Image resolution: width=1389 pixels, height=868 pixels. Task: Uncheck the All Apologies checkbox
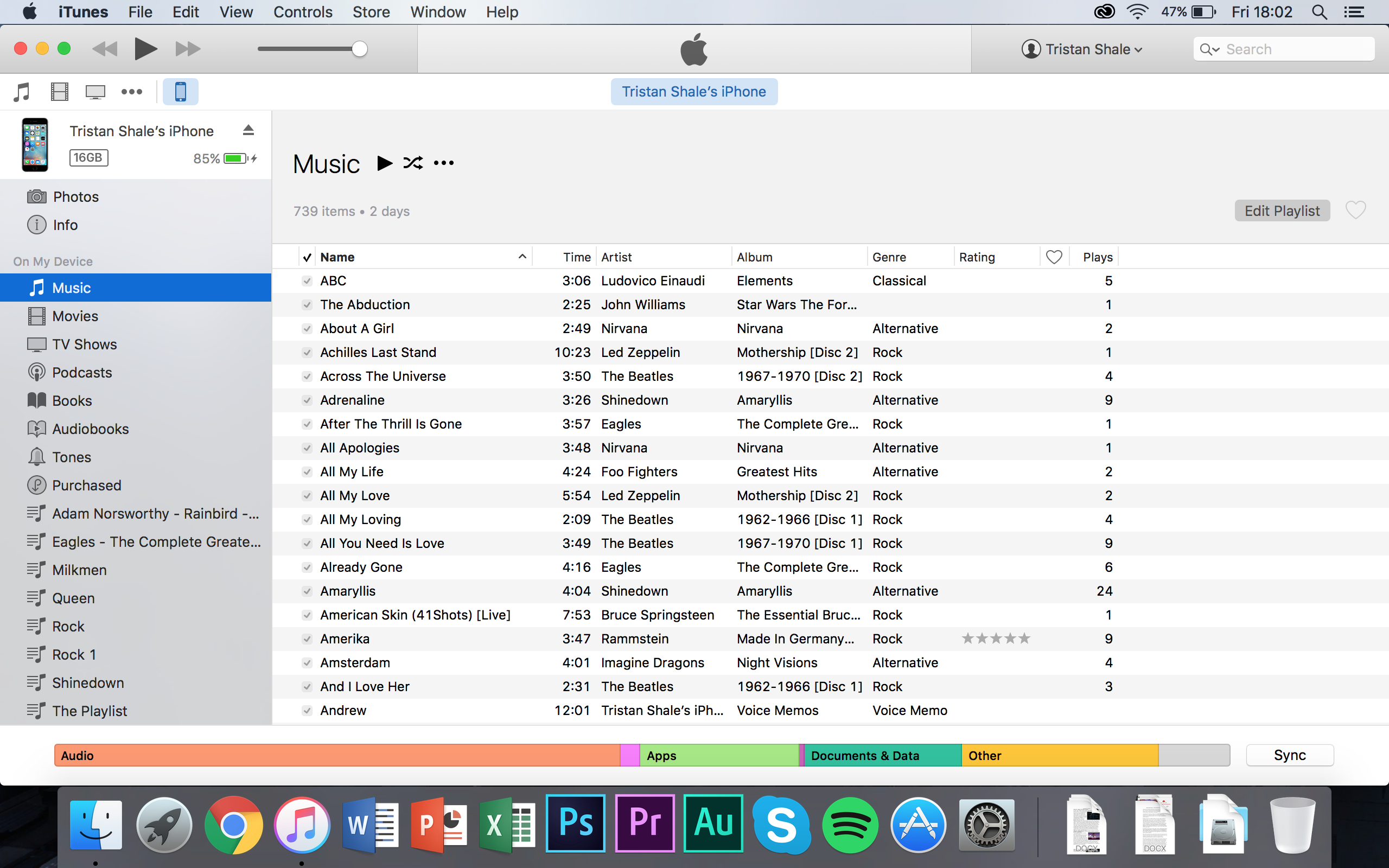click(307, 448)
